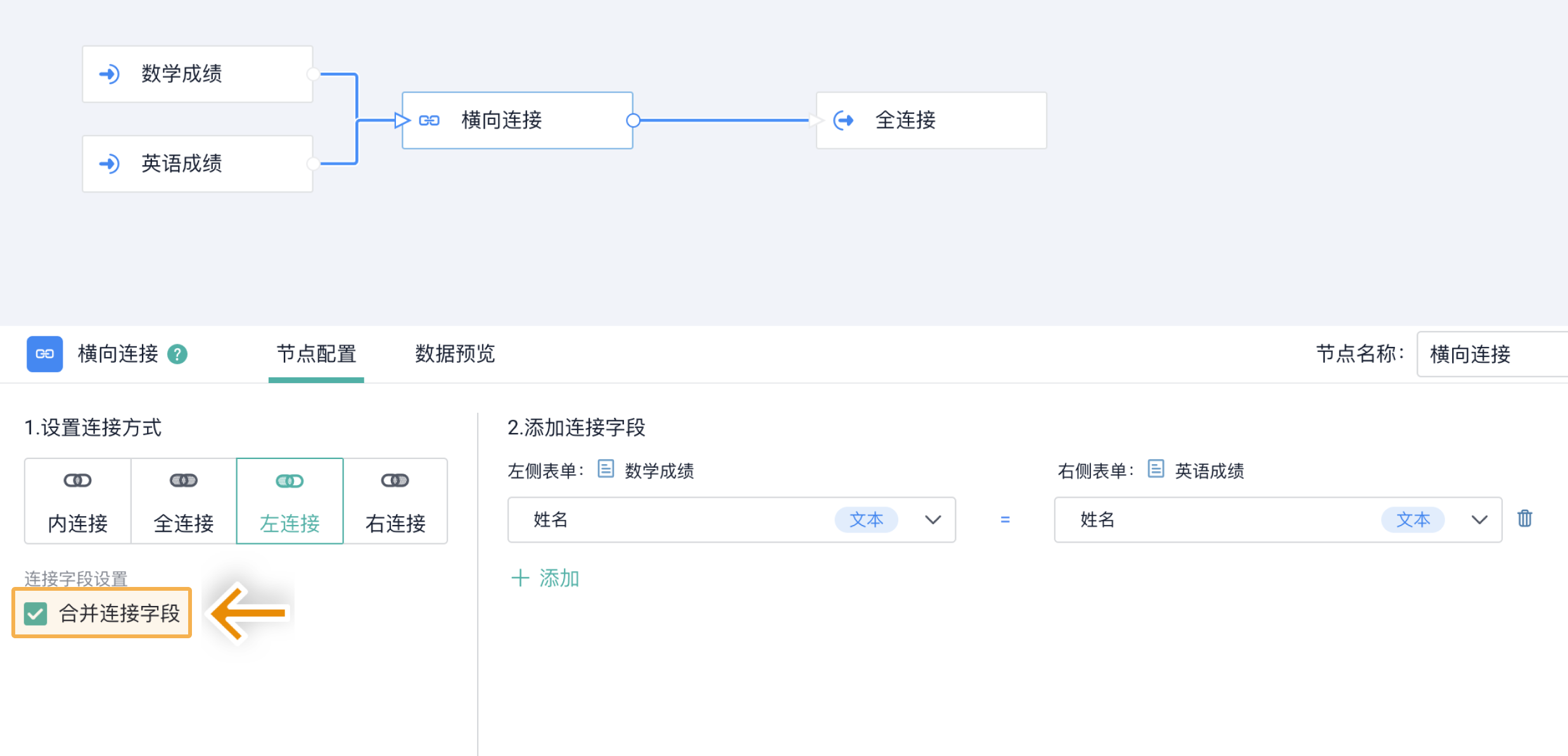Switch to the 数据预览 tab

454,354
